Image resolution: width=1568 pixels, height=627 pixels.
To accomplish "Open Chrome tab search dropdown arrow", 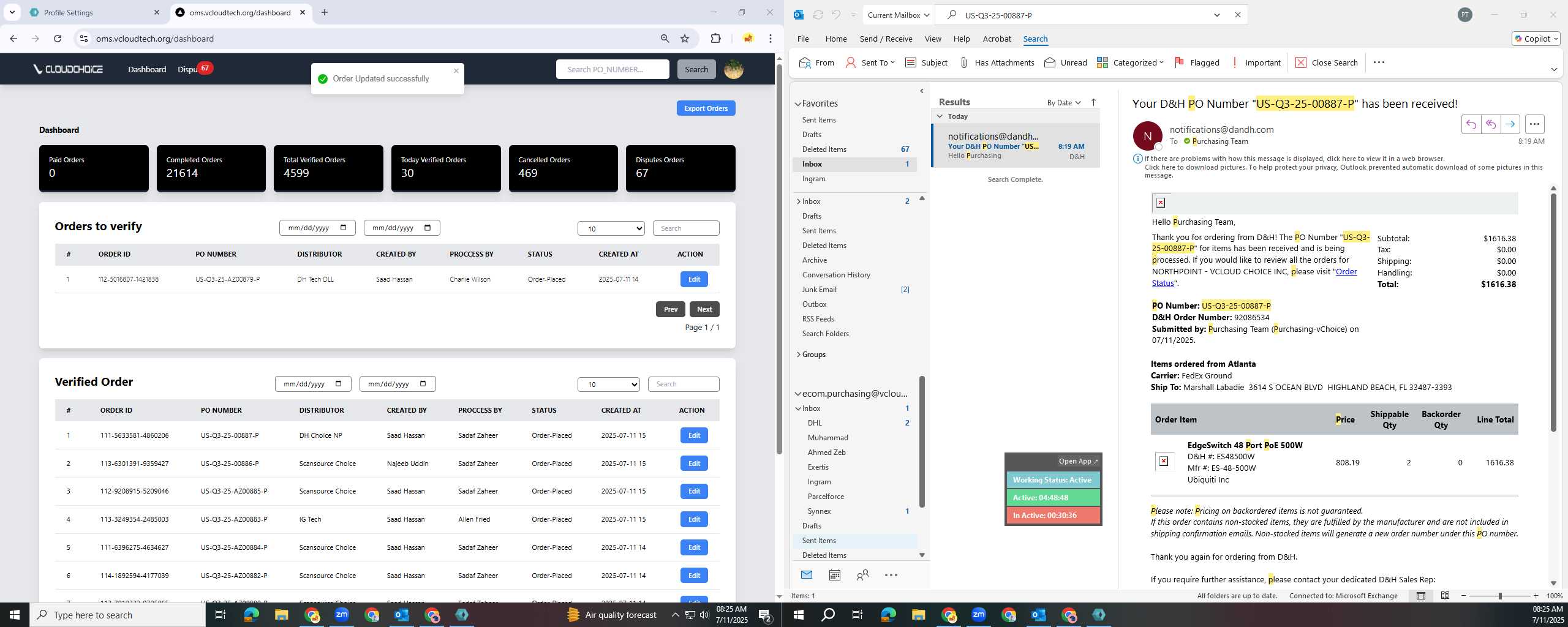I will pos(12,12).
